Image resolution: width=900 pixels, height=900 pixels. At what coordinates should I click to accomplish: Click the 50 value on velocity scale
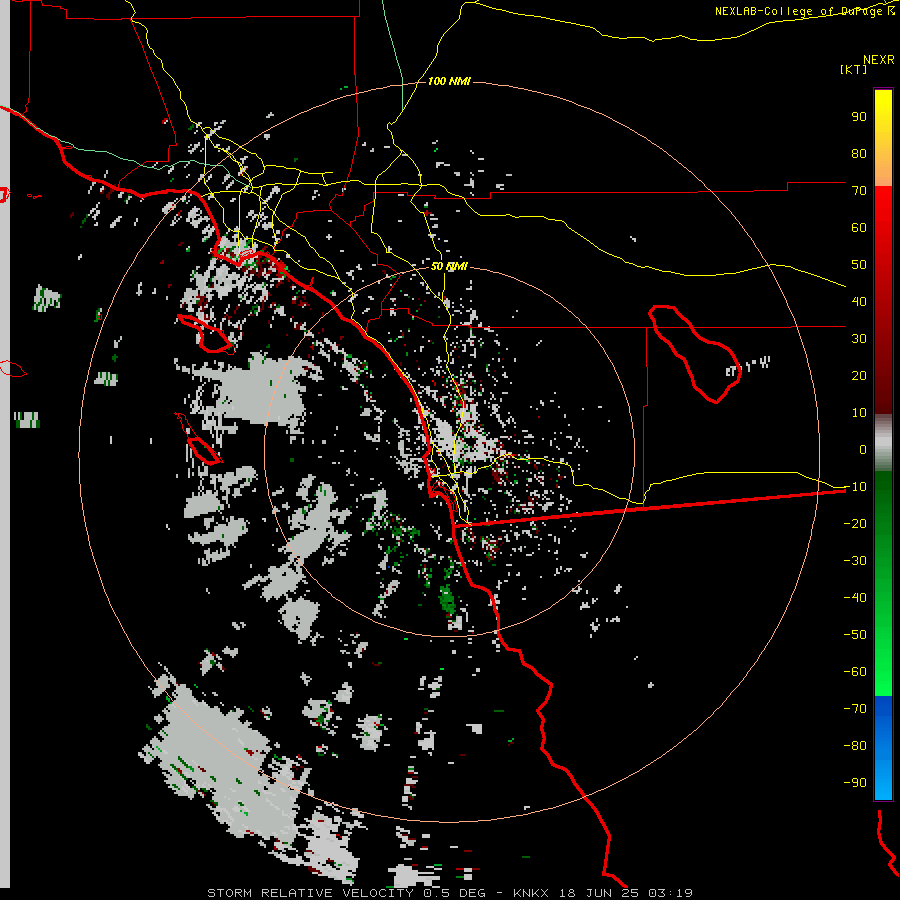(859, 265)
